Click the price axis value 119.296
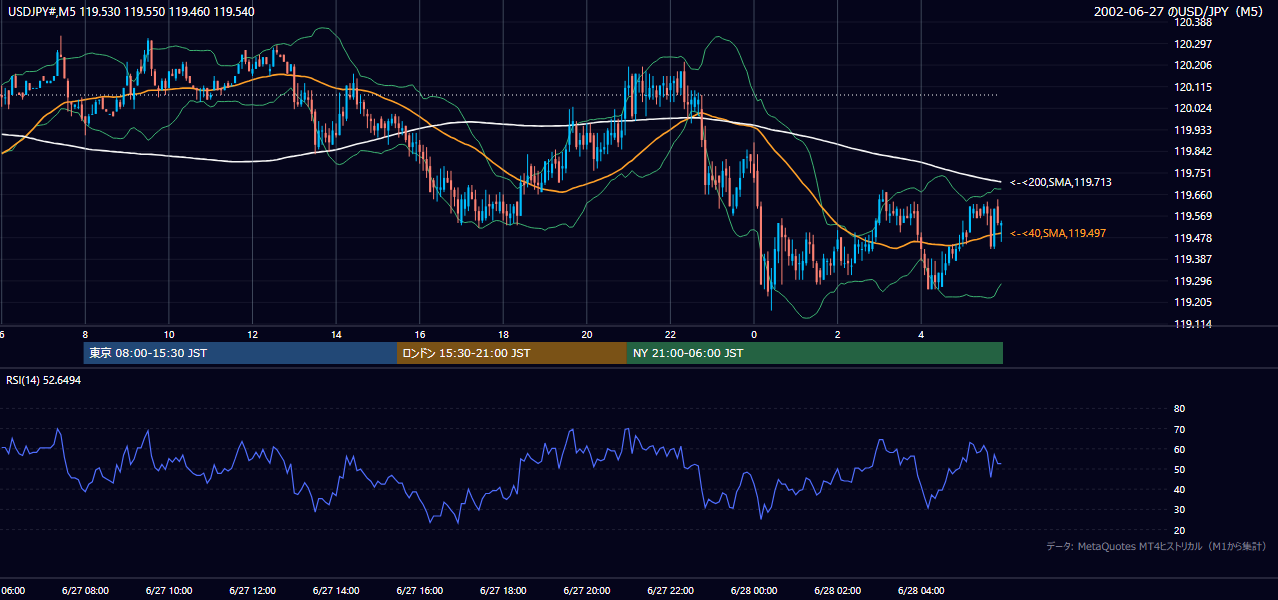The width and height of the screenshot is (1278, 600). [1194, 281]
